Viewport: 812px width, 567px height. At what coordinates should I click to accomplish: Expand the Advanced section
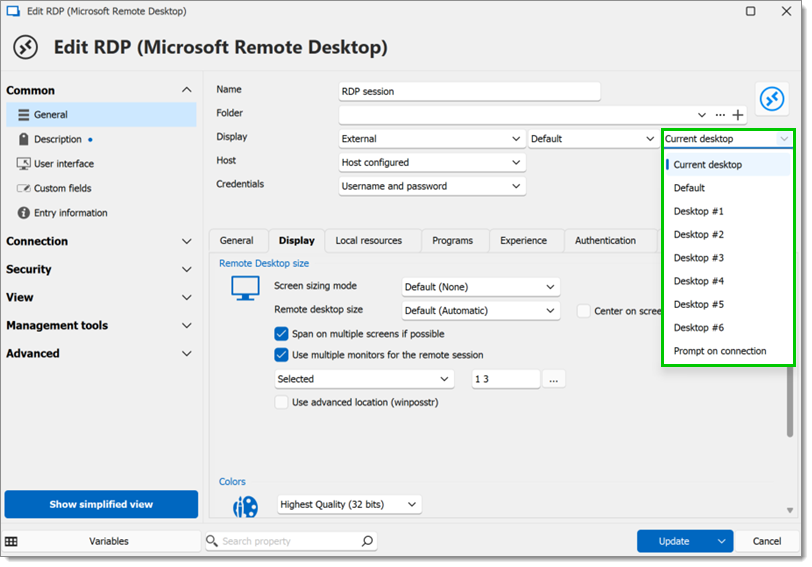[x=186, y=353]
